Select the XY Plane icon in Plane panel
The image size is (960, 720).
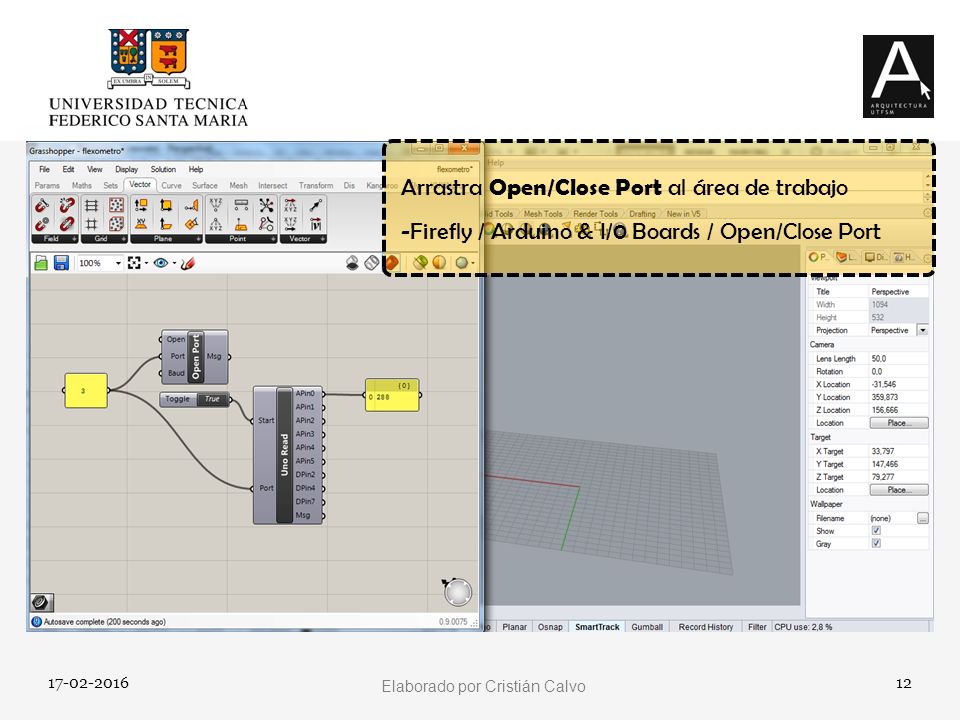141,224
